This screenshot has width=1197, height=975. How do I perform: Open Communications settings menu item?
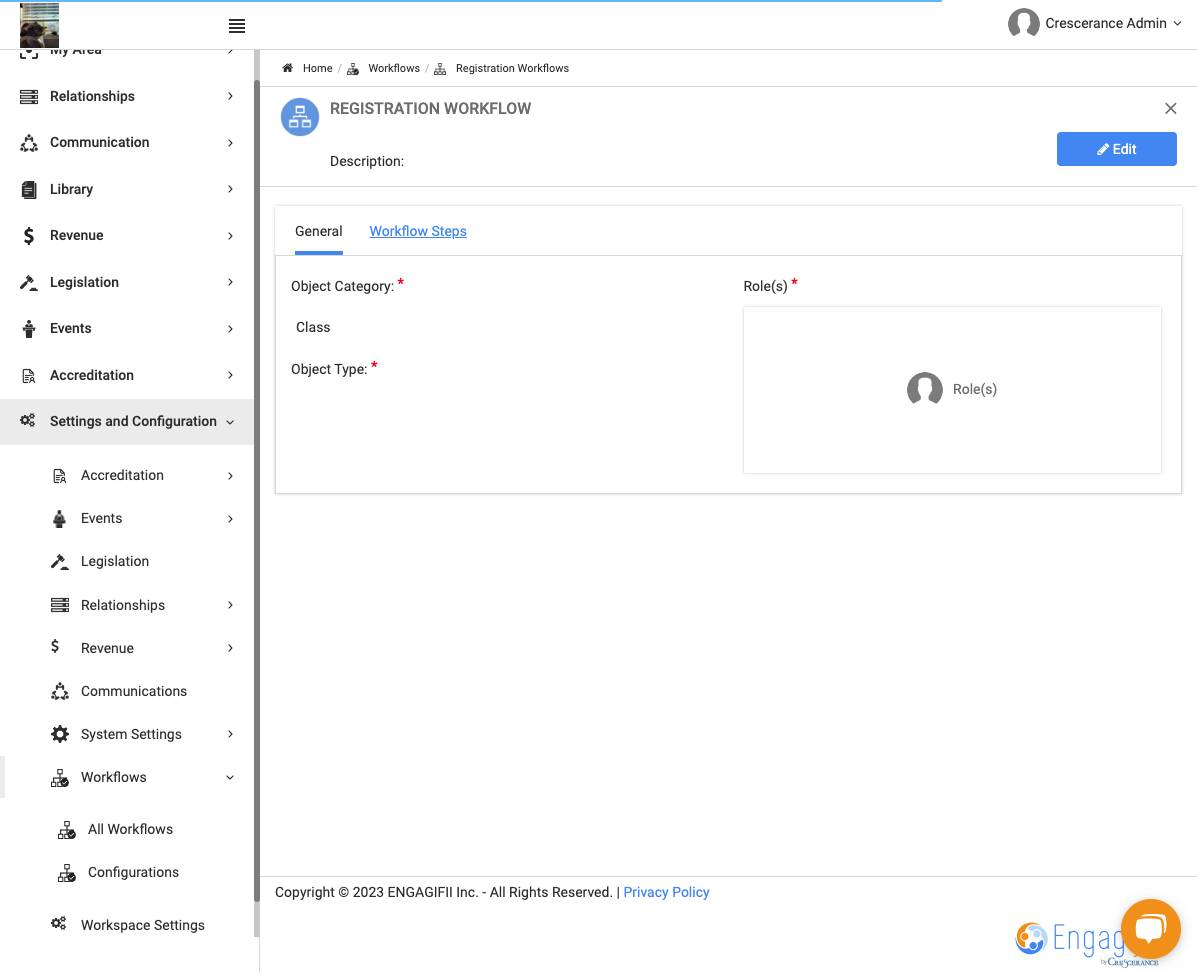[134, 692]
